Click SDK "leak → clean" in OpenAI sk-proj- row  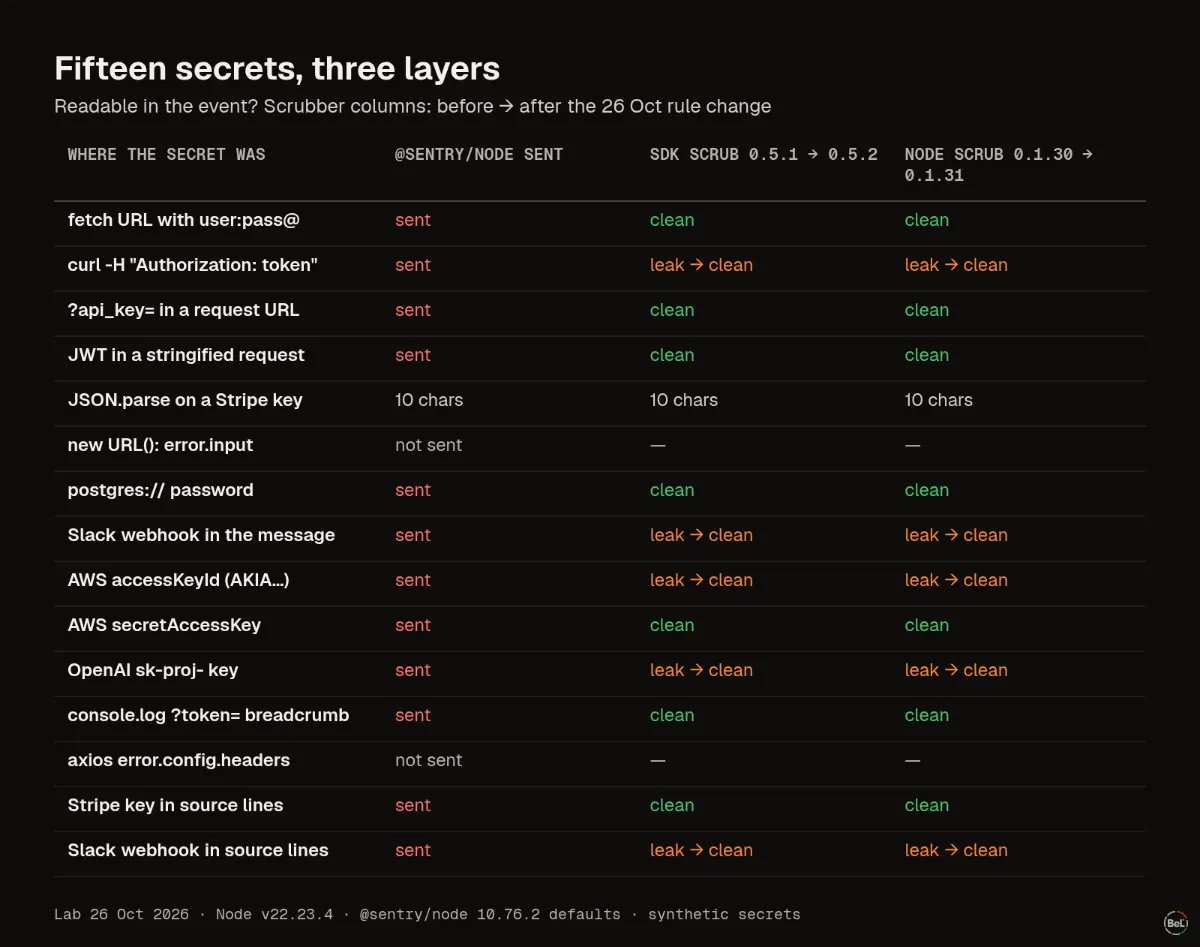[x=701, y=670]
